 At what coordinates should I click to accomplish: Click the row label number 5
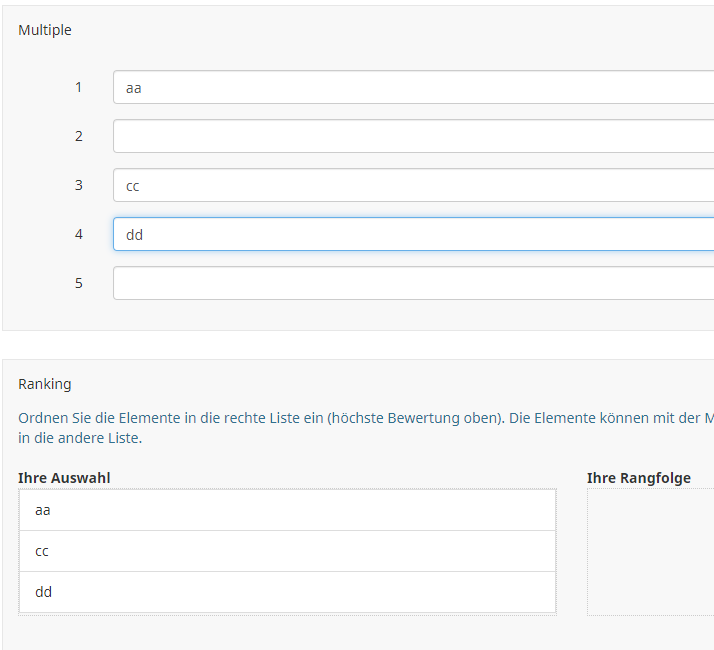click(x=79, y=283)
